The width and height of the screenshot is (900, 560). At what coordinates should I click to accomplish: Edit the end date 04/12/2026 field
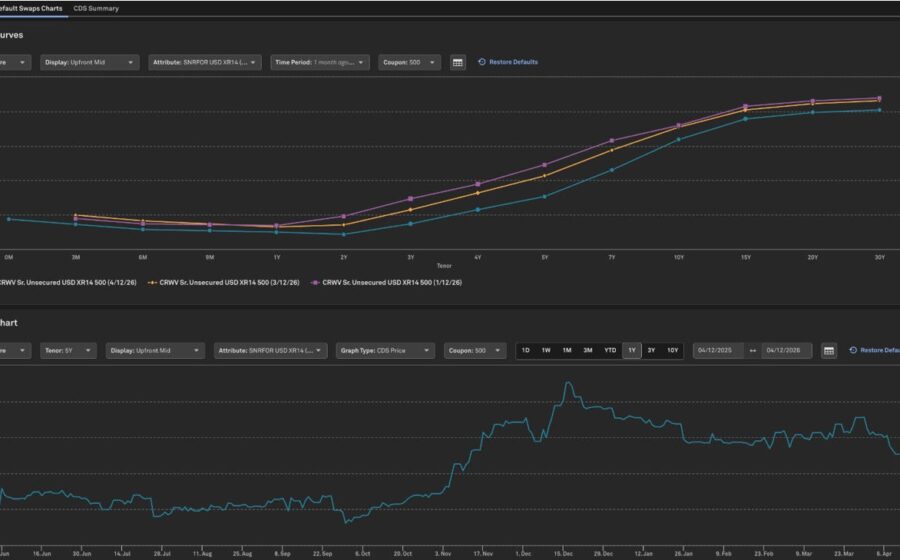786,351
